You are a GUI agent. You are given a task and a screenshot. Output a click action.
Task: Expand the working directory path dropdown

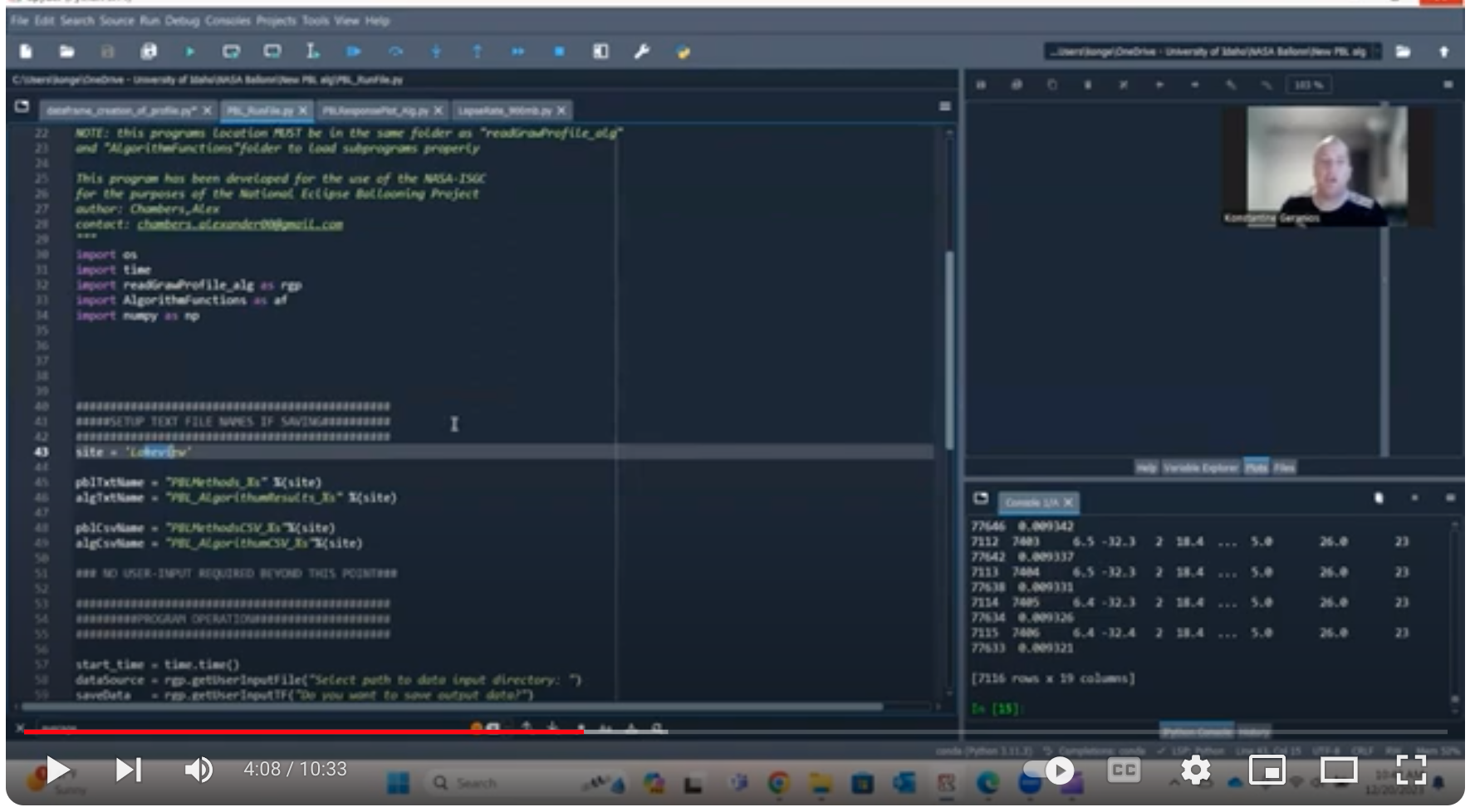pos(1377,51)
